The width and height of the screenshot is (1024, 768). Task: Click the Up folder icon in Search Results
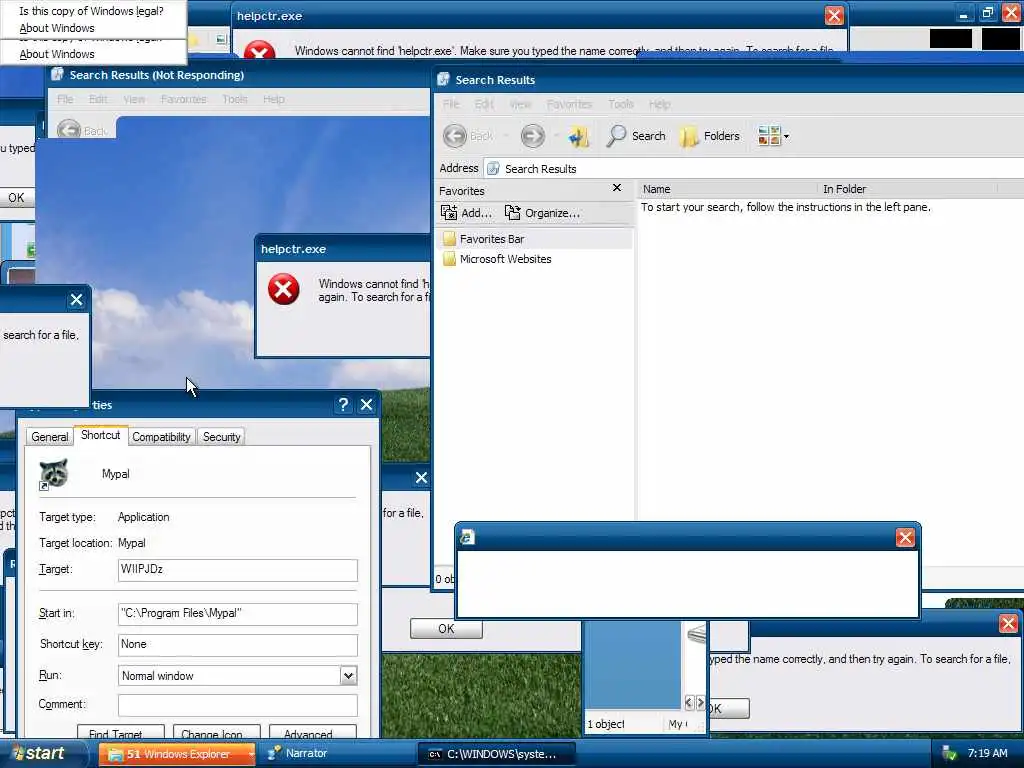tap(578, 136)
